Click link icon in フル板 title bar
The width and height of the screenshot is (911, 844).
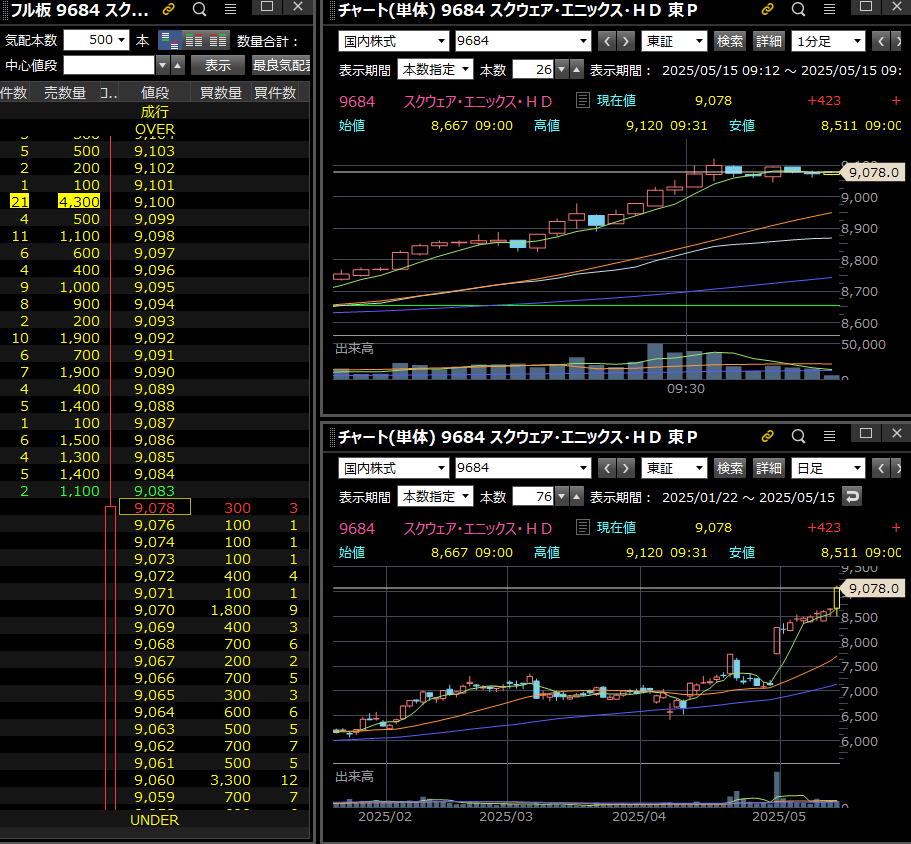pos(168,9)
